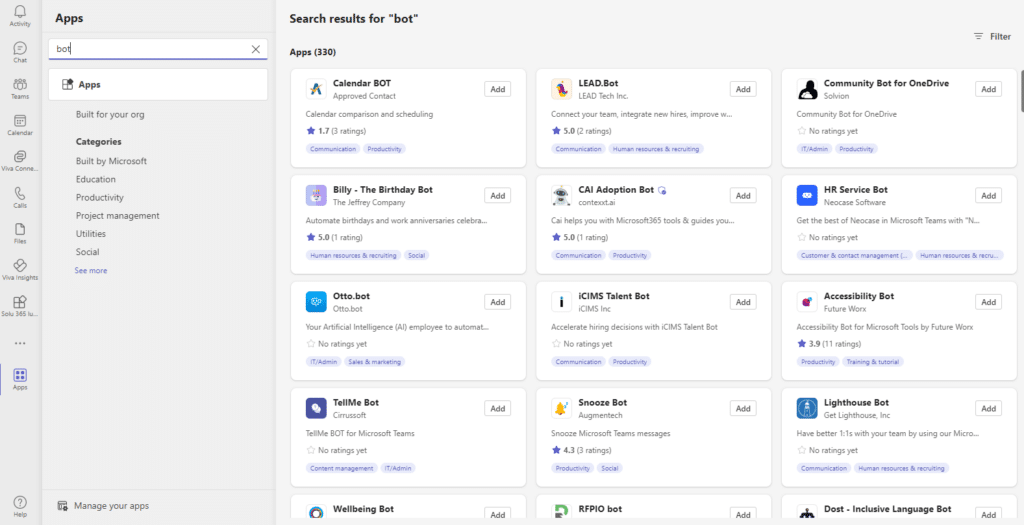Select Built by Microsoft category
1024x525 pixels.
(x=111, y=161)
